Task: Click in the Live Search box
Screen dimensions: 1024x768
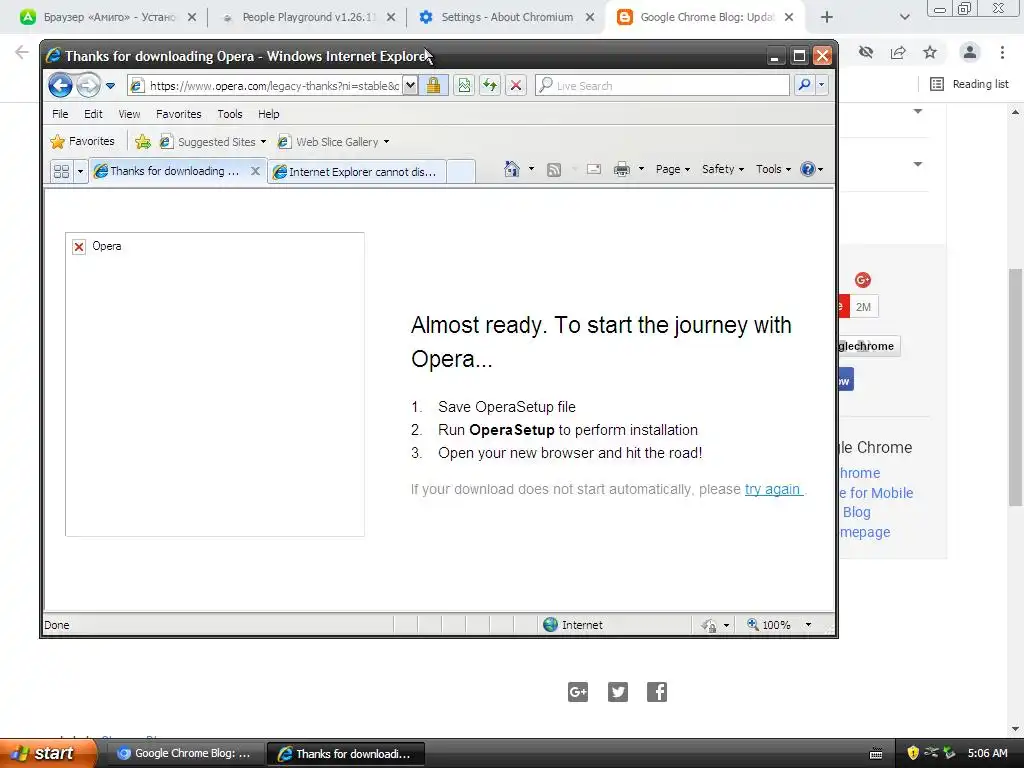Action: click(662, 86)
